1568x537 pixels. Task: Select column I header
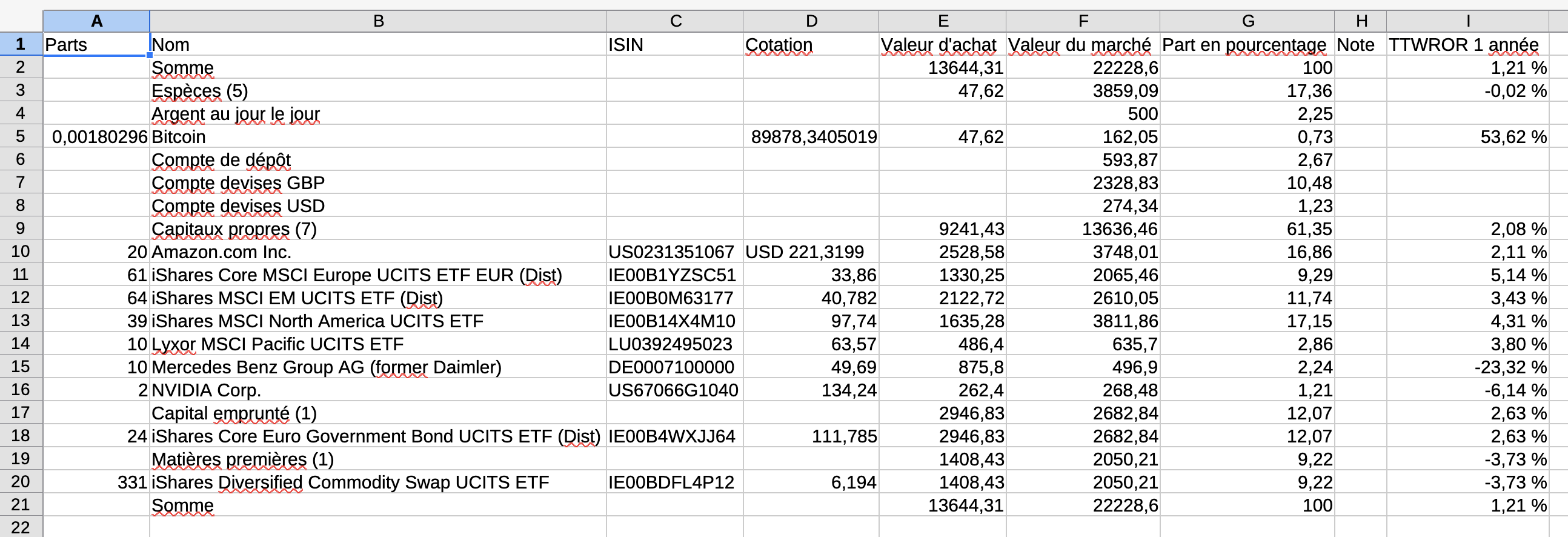click(1468, 21)
